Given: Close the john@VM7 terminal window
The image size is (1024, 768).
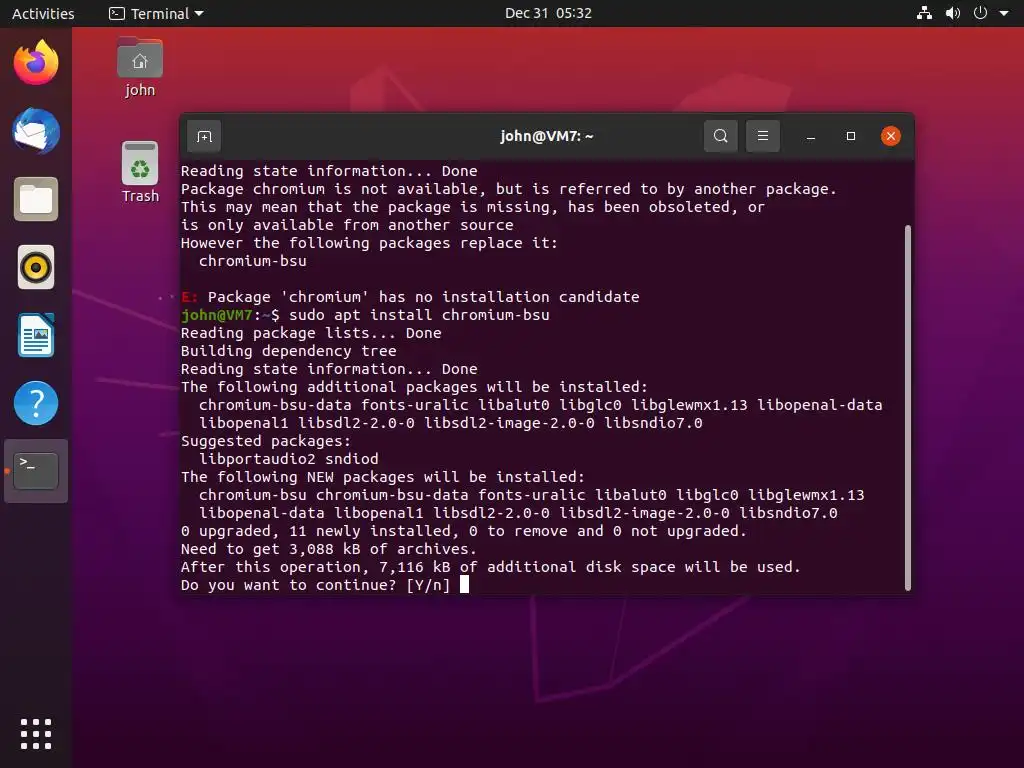Looking at the screenshot, I should (x=891, y=136).
